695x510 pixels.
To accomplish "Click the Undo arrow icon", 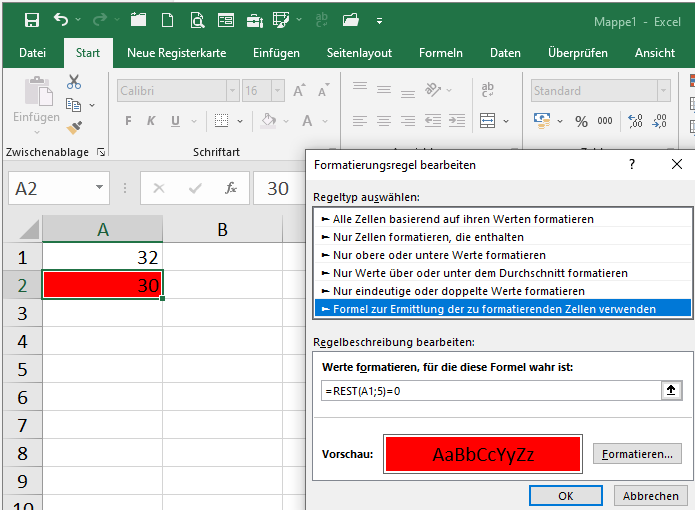I will pos(62,19).
